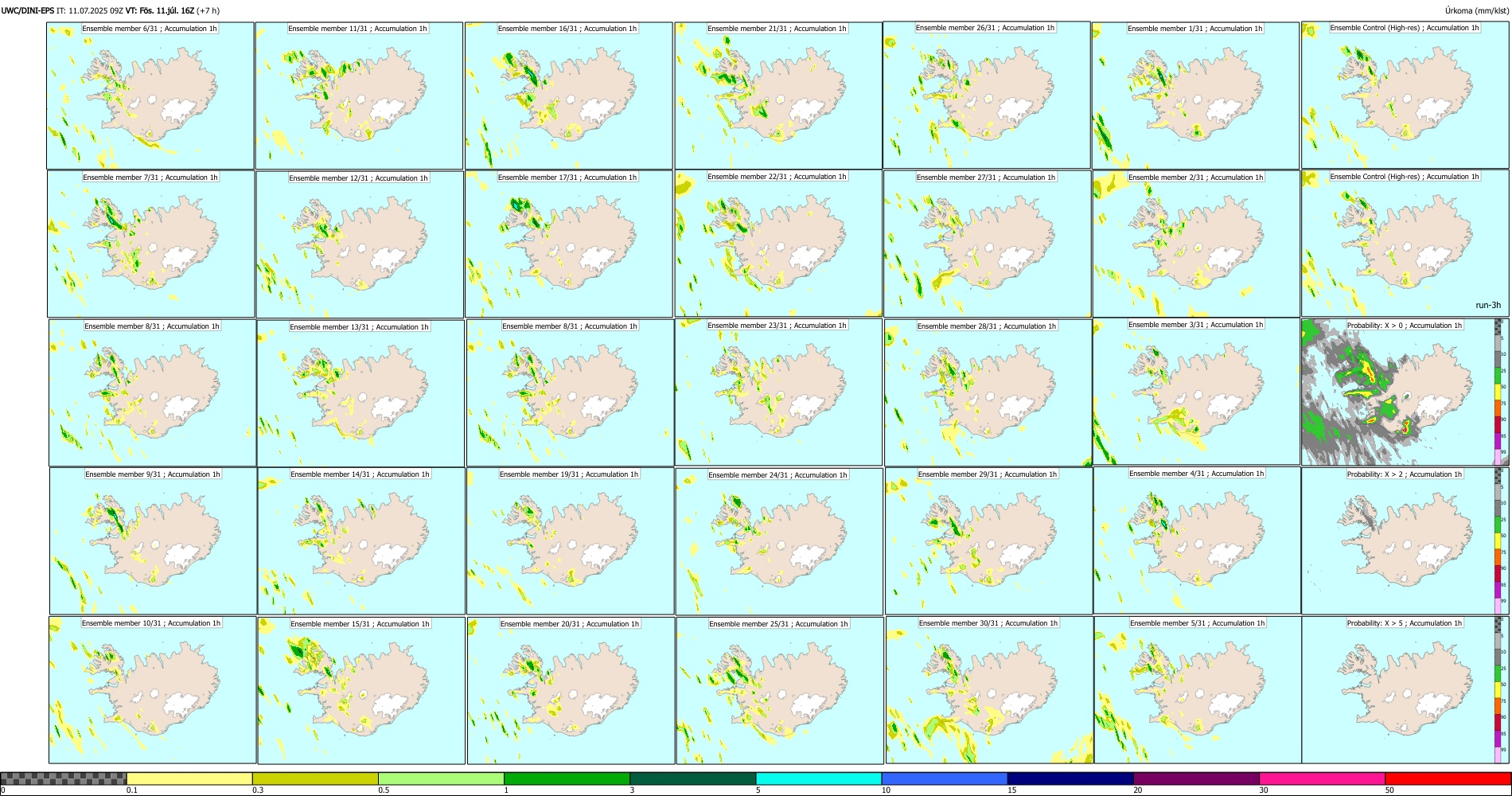The width and height of the screenshot is (1512, 796).
Task: Click the checkered grey 0–0.1 legend swatch
Action: (x=64, y=778)
